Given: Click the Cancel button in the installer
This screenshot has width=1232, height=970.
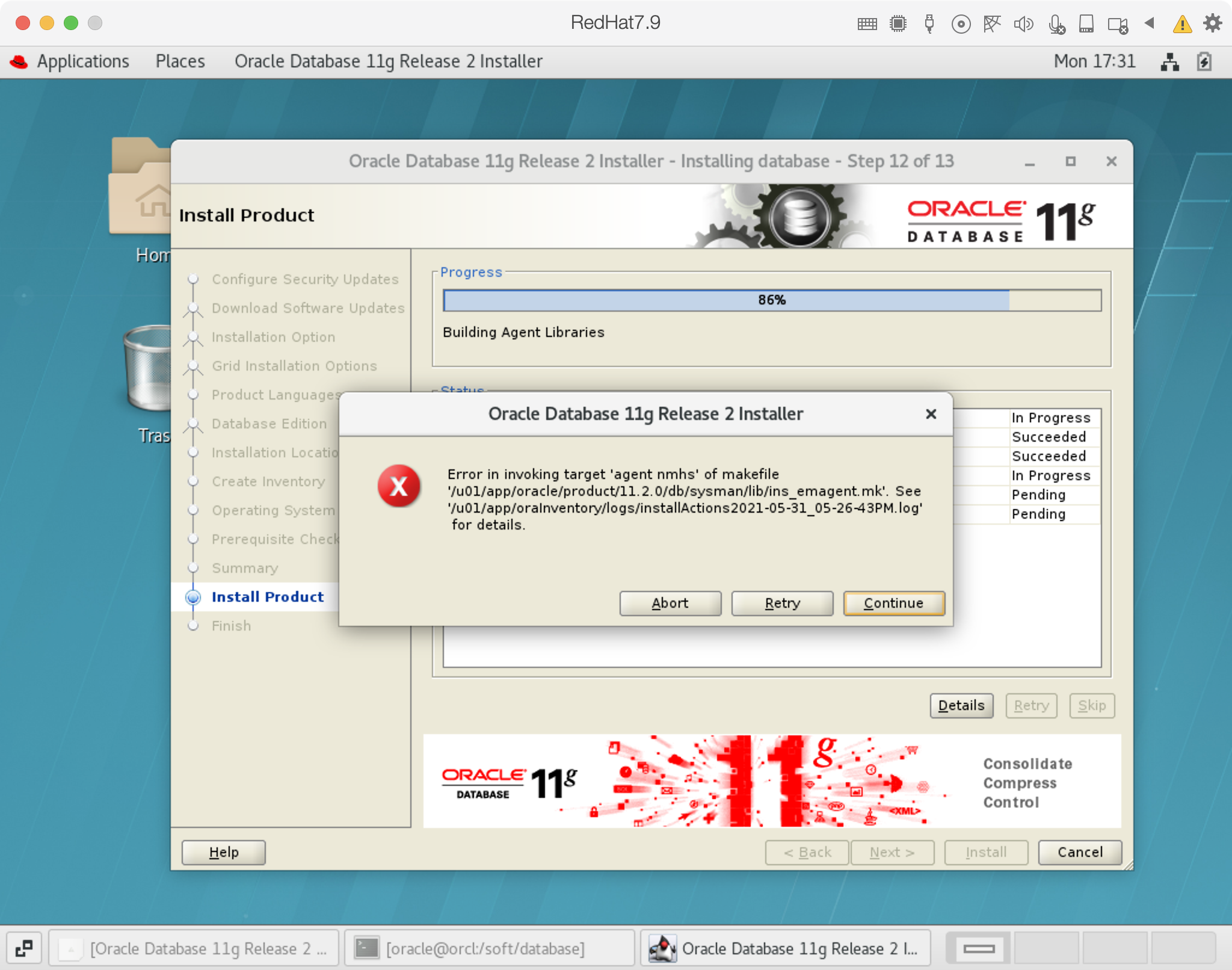Looking at the screenshot, I should 1079,852.
